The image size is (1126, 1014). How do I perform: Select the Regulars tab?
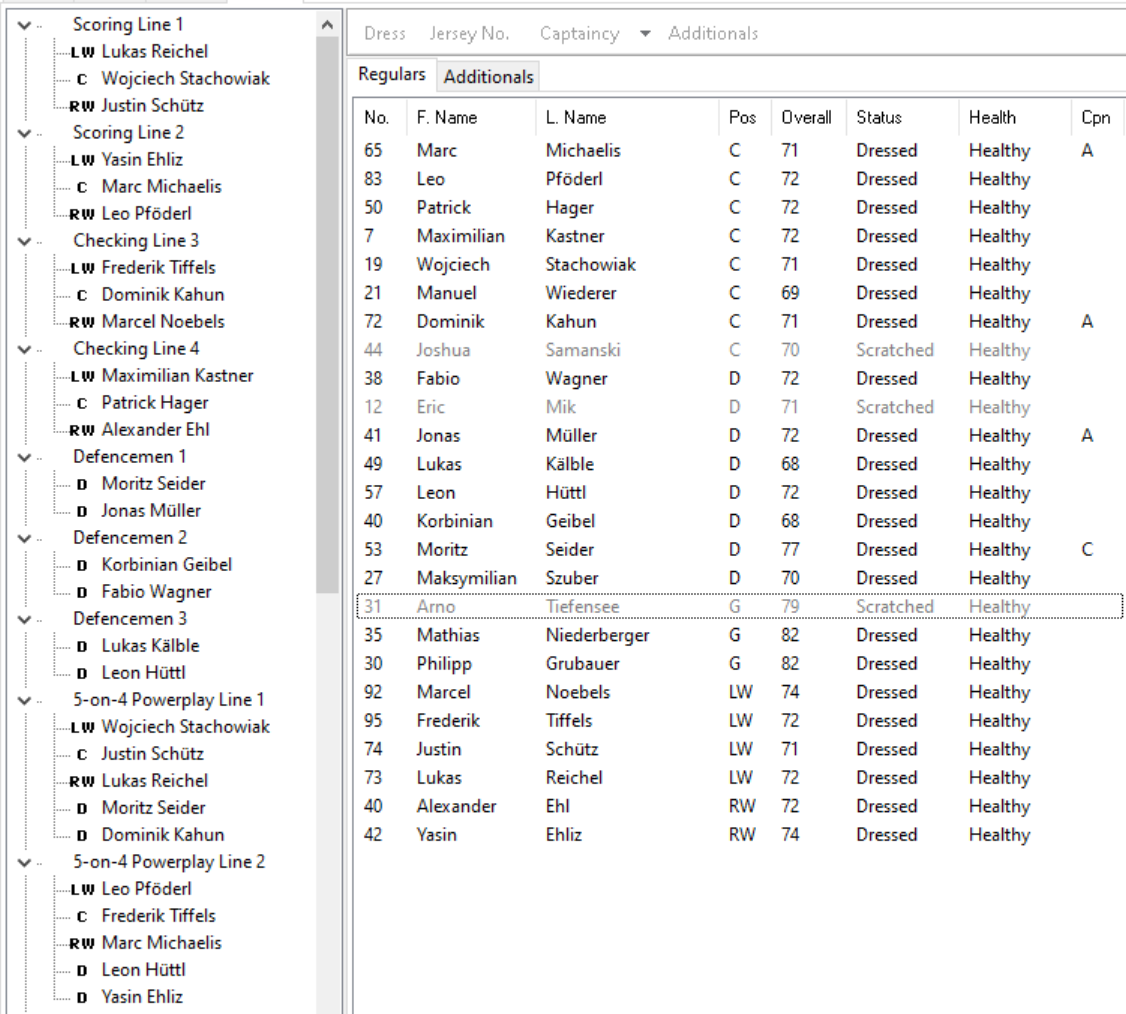(392, 74)
